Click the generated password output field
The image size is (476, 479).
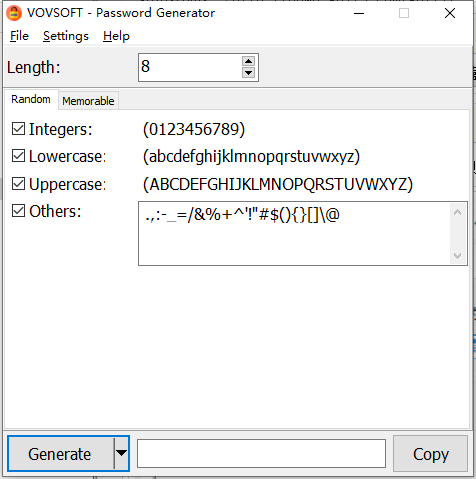261,453
